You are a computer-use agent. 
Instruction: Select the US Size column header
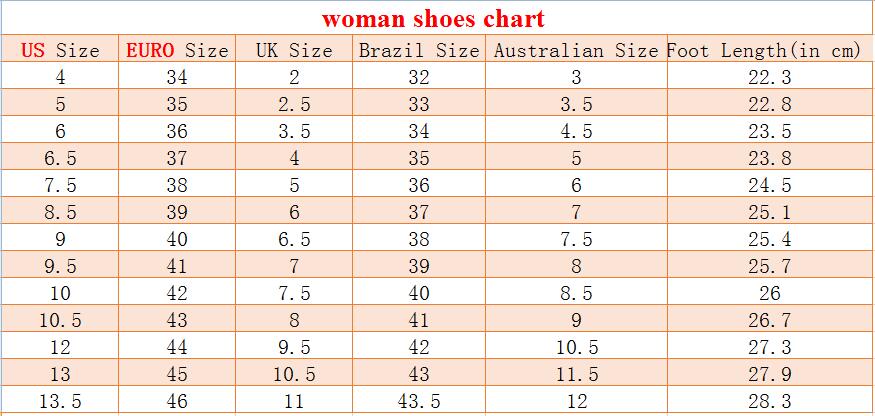(x=60, y=50)
